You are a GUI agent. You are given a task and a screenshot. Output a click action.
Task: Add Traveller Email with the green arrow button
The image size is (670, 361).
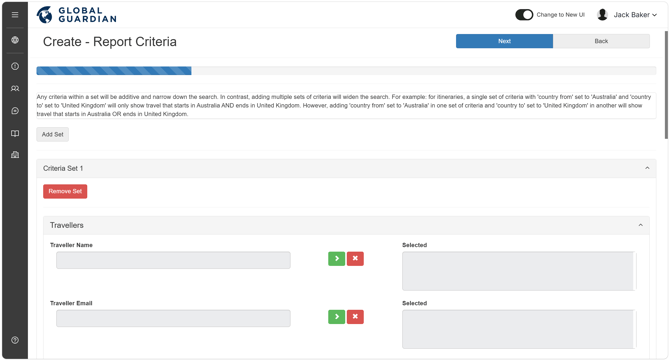pos(337,317)
